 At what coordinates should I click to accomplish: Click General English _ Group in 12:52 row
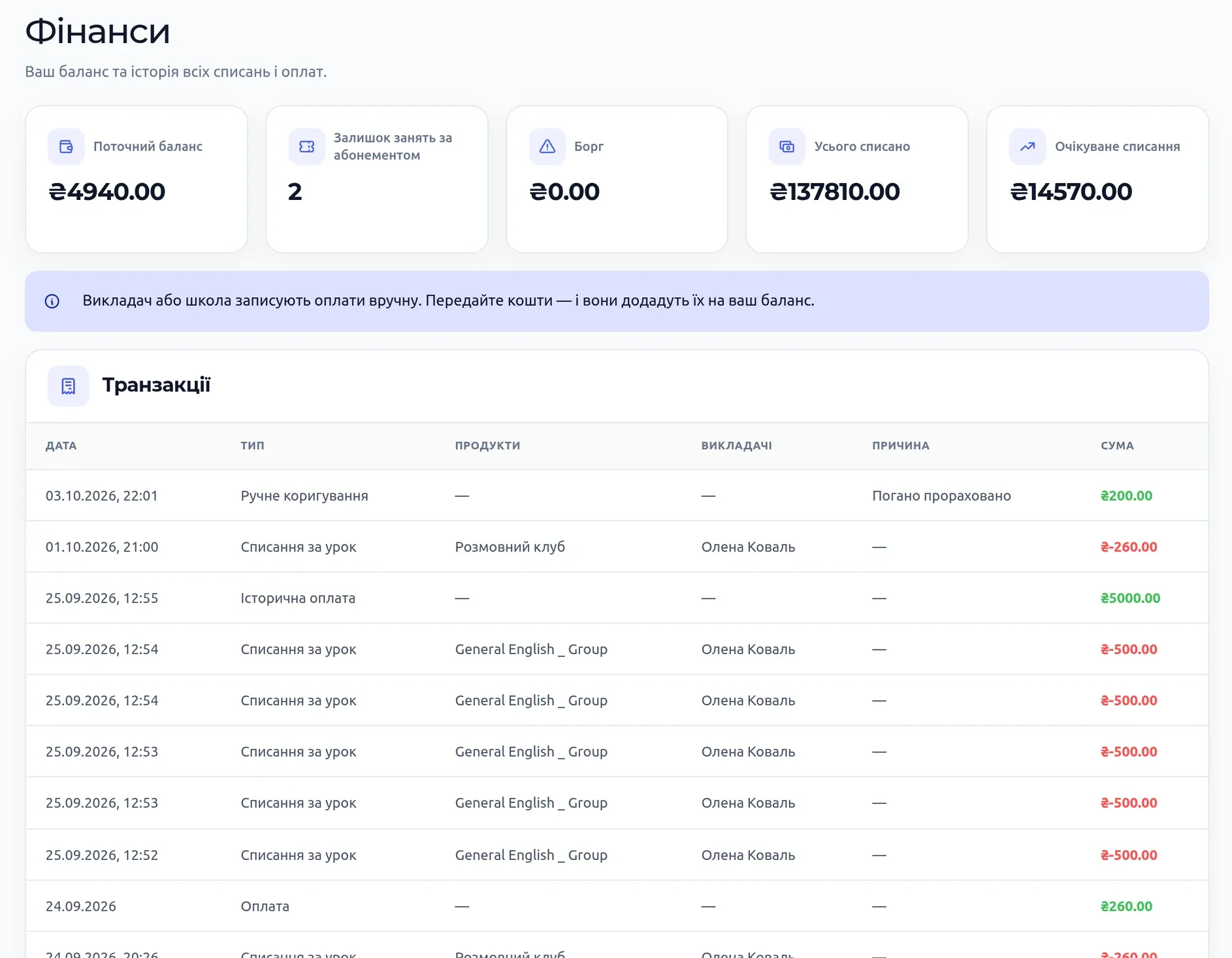531,855
